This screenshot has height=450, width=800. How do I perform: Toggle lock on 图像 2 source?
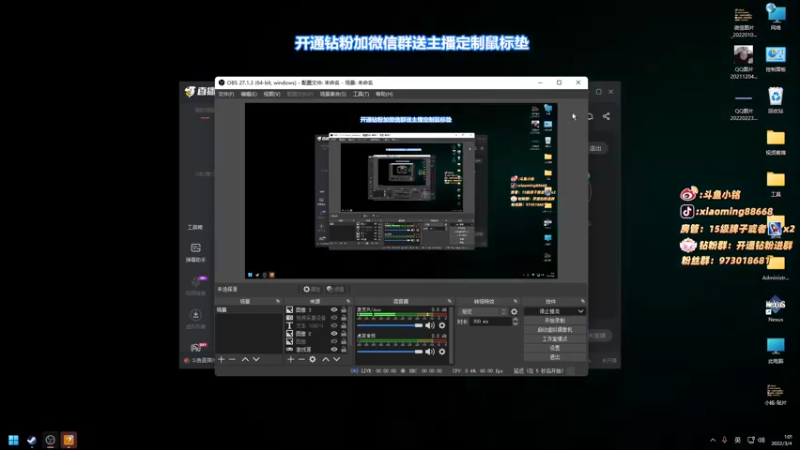(x=344, y=334)
